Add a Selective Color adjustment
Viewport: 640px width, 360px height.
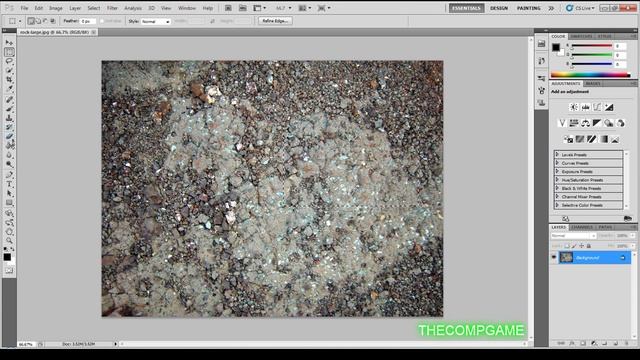point(615,139)
